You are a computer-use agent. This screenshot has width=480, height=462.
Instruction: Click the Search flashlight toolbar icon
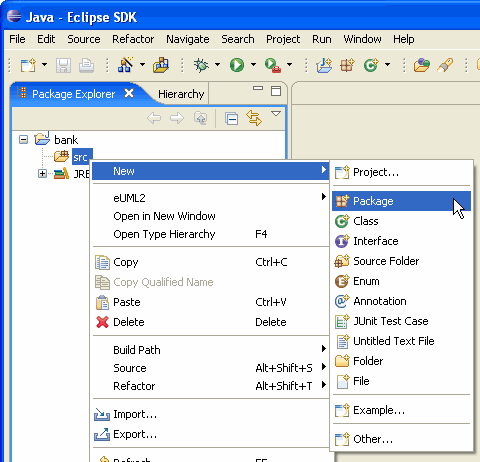pyautogui.click(x=445, y=65)
